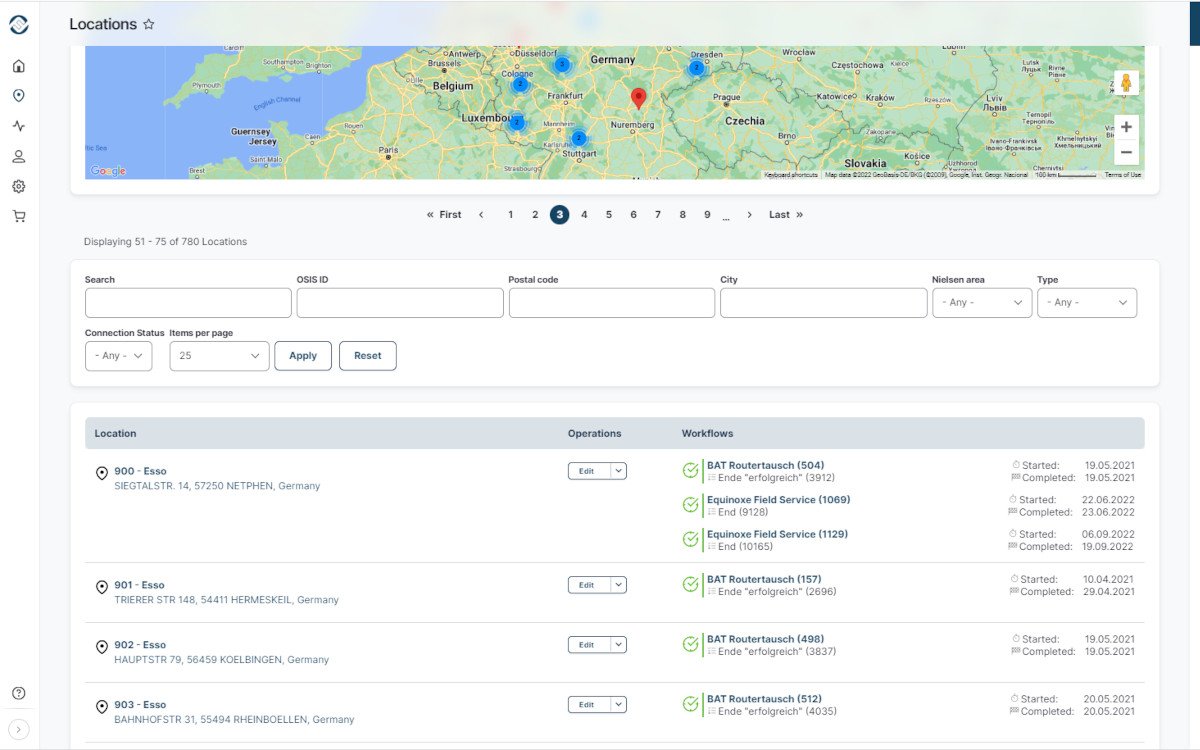Open BAT Routertausch (512) workflow link
This screenshot has width=1200, height=750.
point(764,699)
